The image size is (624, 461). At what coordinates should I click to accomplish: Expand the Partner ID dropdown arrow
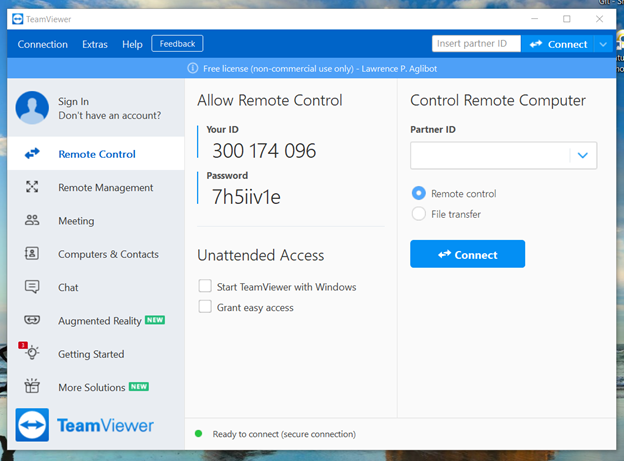(583, 155)
